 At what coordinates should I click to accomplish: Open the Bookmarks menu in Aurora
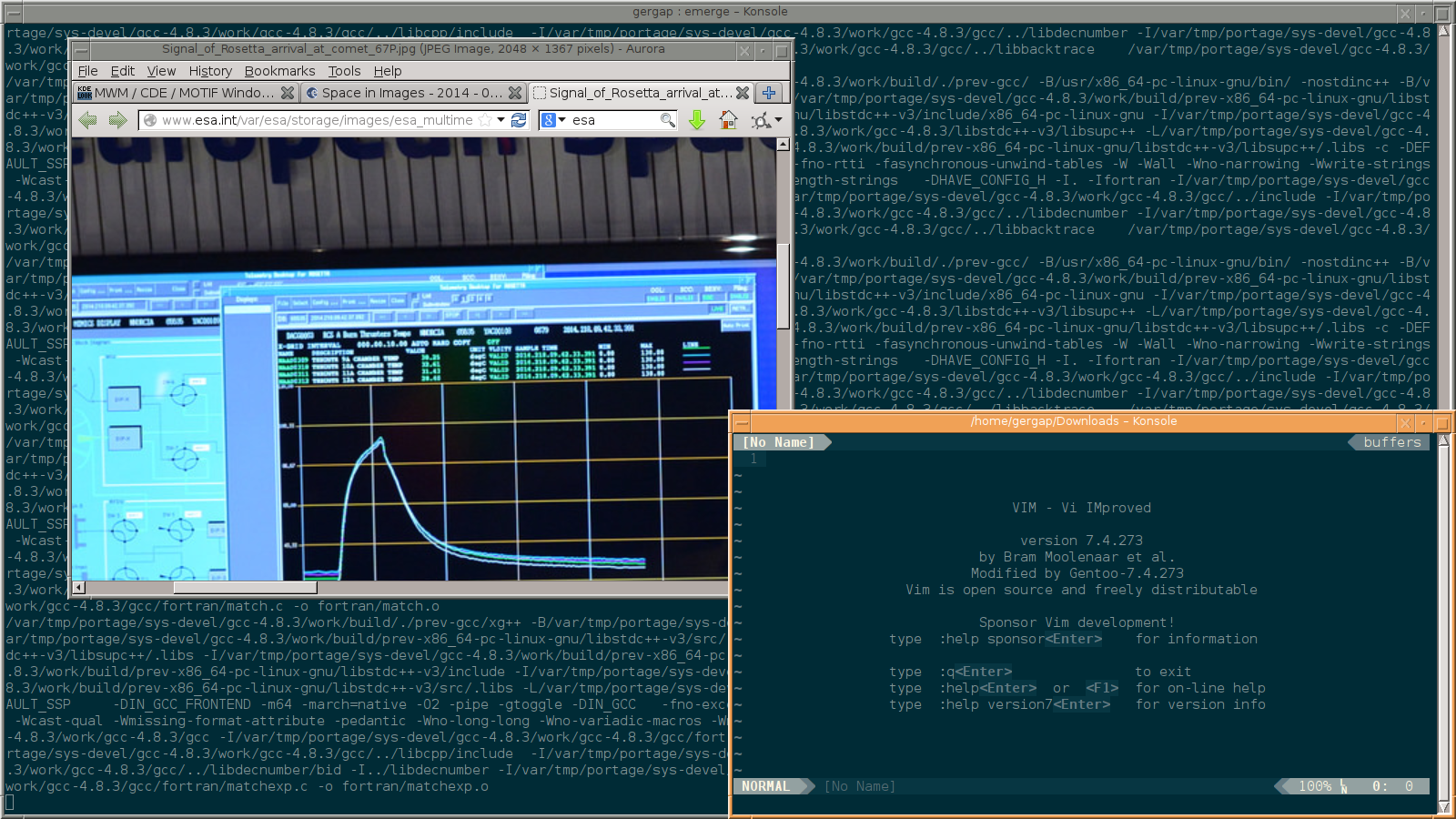[x=279, y=71]
